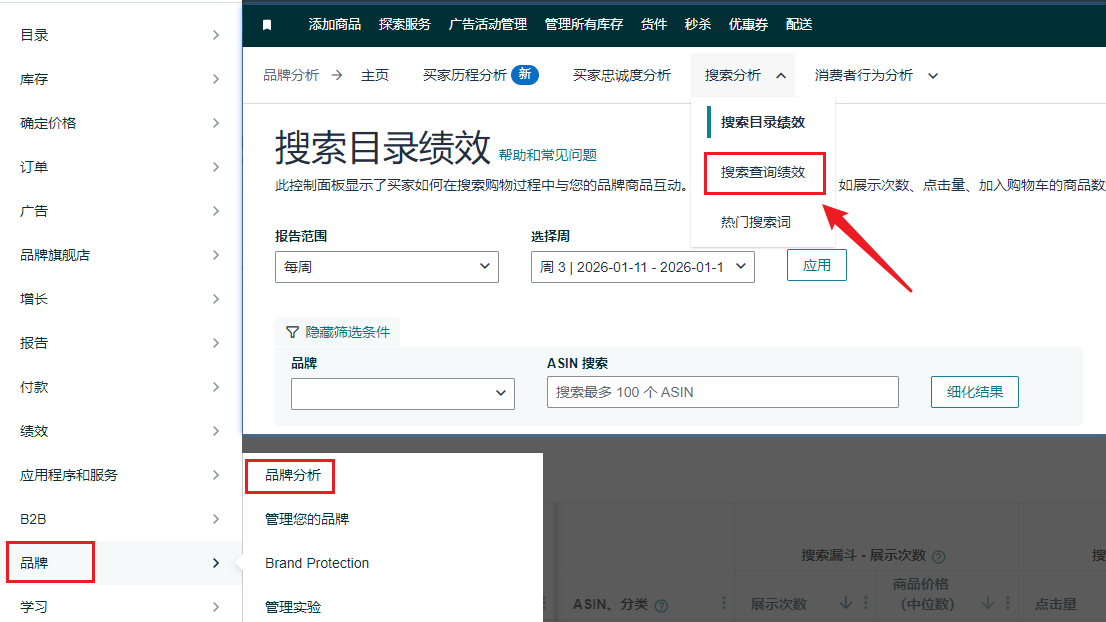This screenshot has height=622, width=1106.
Task: Open column options dots after ASIN、分类
Action: pyautogui.click(x=724, y=603)
